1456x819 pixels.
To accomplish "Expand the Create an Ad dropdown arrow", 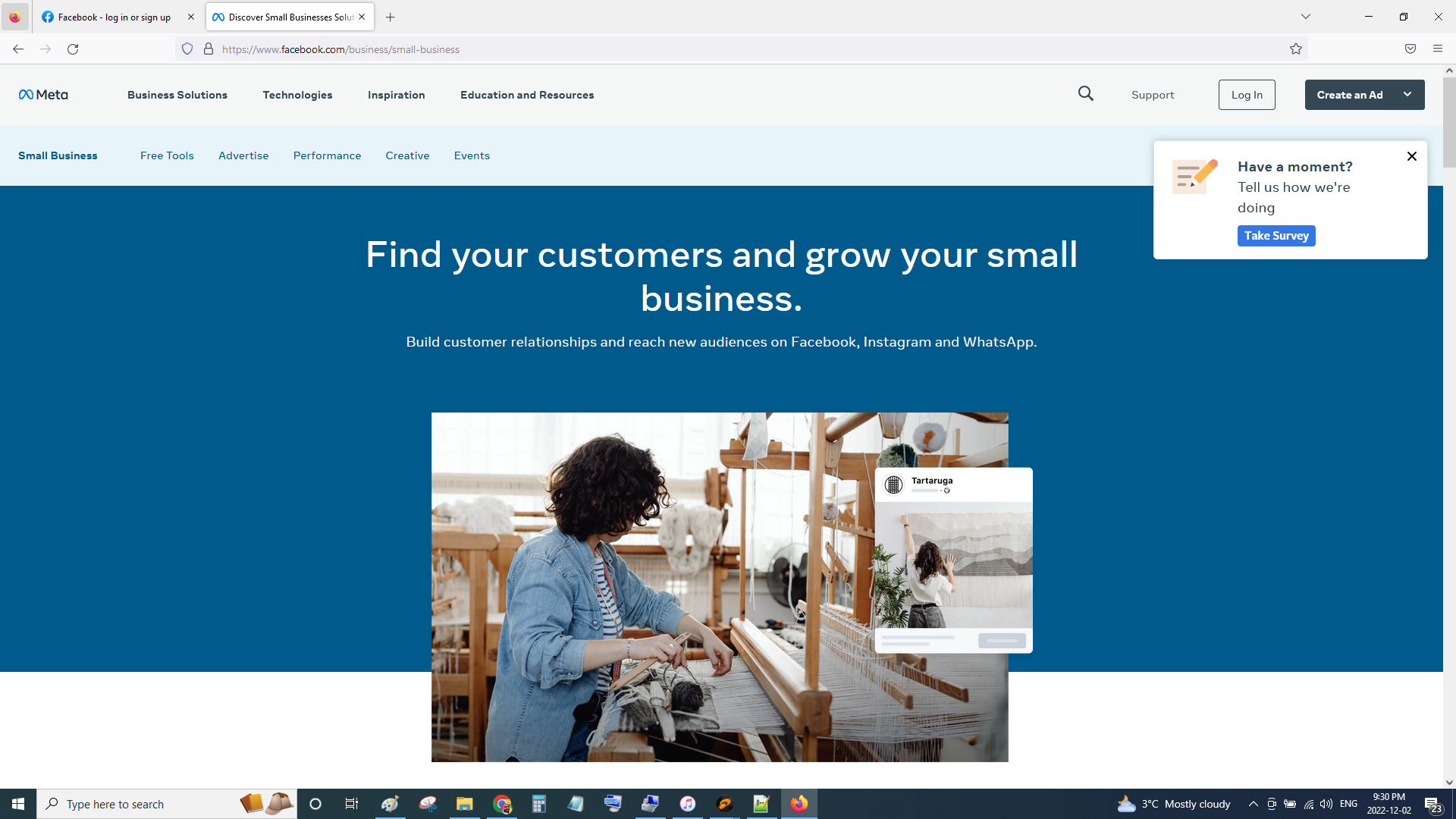I will click(x=1407, y=95).
